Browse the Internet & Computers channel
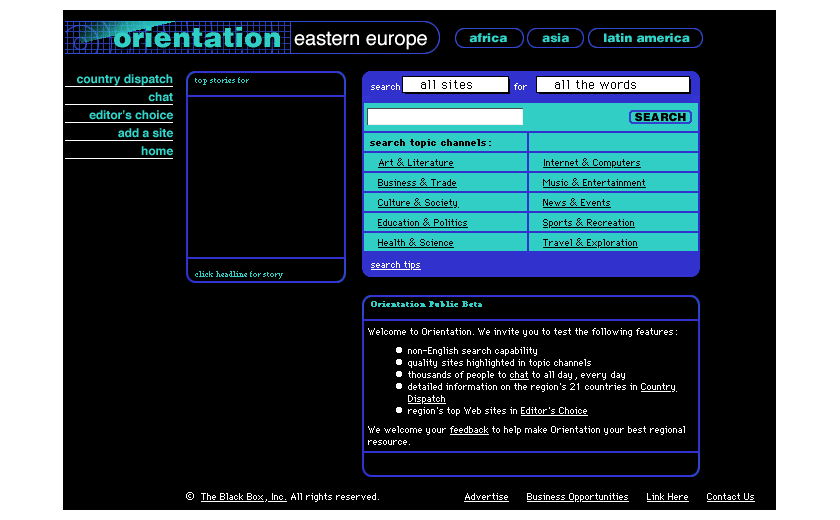This screenshot has width=840, height=520. (591, 163)
